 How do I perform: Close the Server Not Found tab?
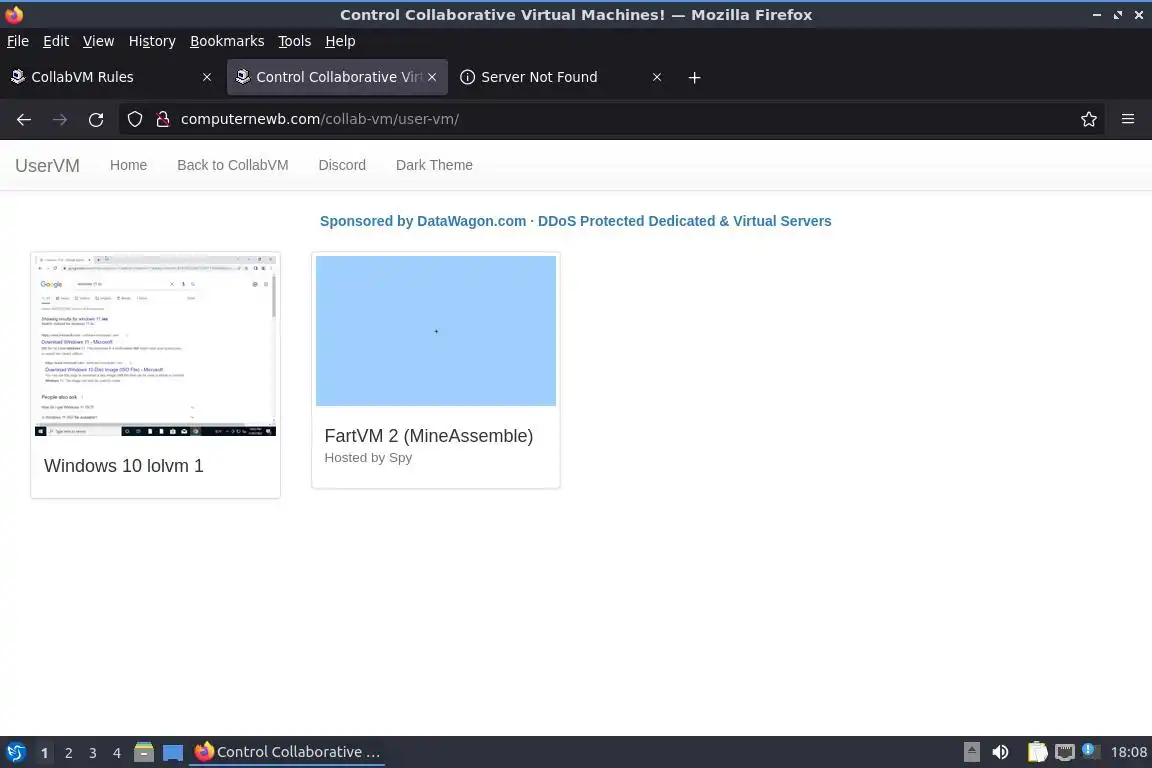click(x=657, y=77)
